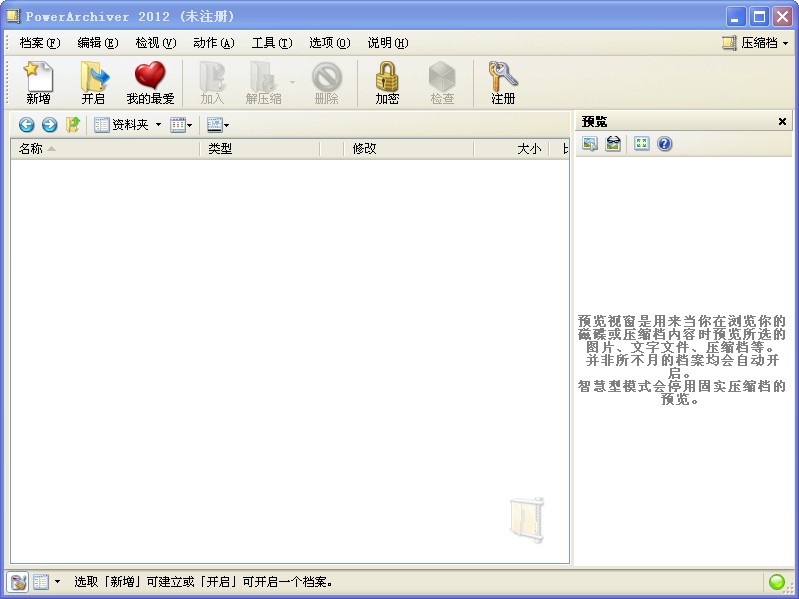Maximize the PowerArchiver window
The image size is (799, 599).
tap(759, 17)
